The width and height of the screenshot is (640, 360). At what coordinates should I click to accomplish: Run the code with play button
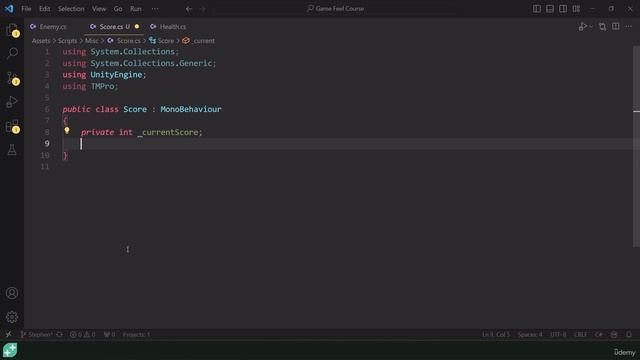[x=582, y=27]
